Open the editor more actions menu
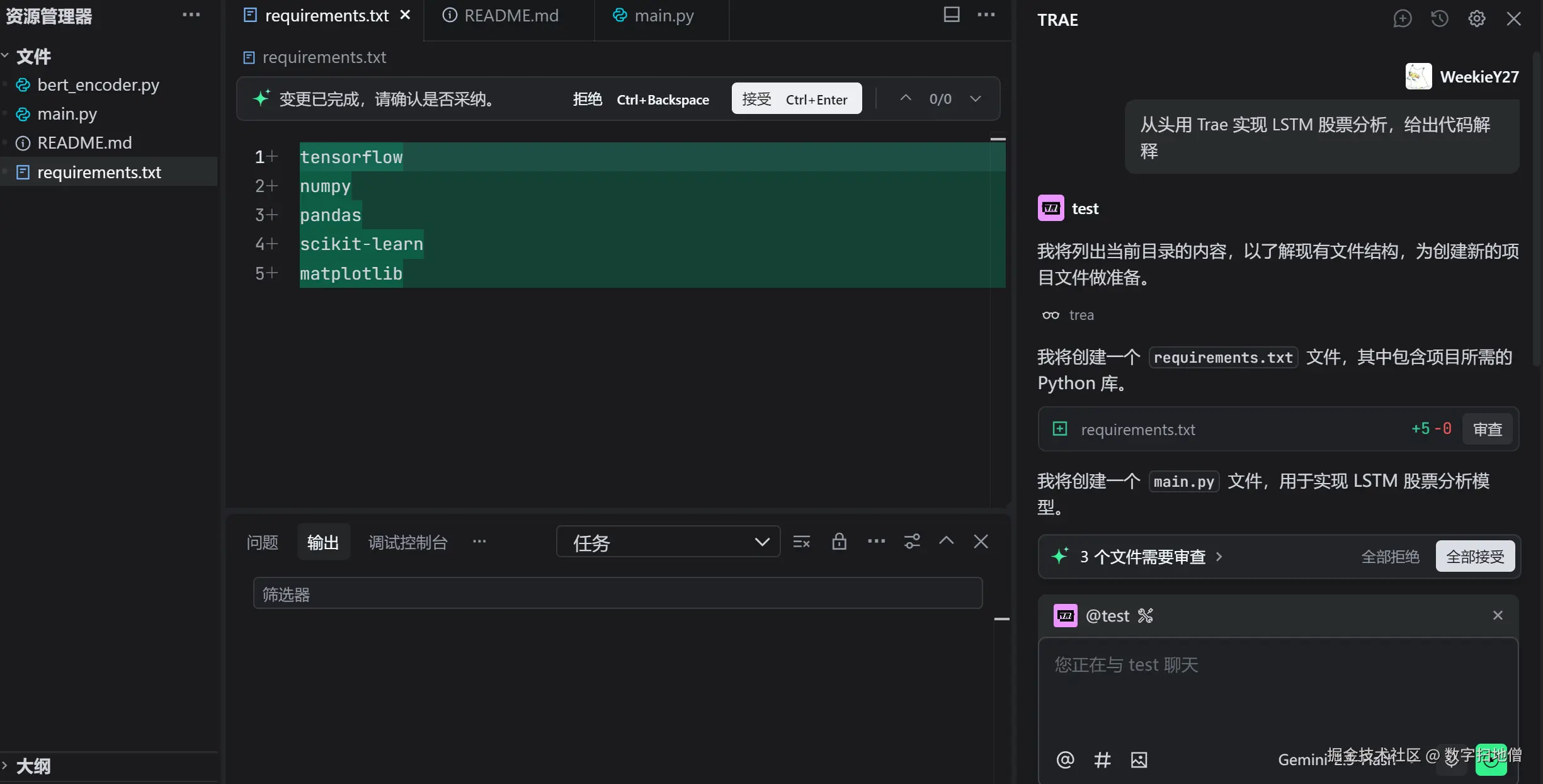 pyautogui.click(x=986, y=14)
